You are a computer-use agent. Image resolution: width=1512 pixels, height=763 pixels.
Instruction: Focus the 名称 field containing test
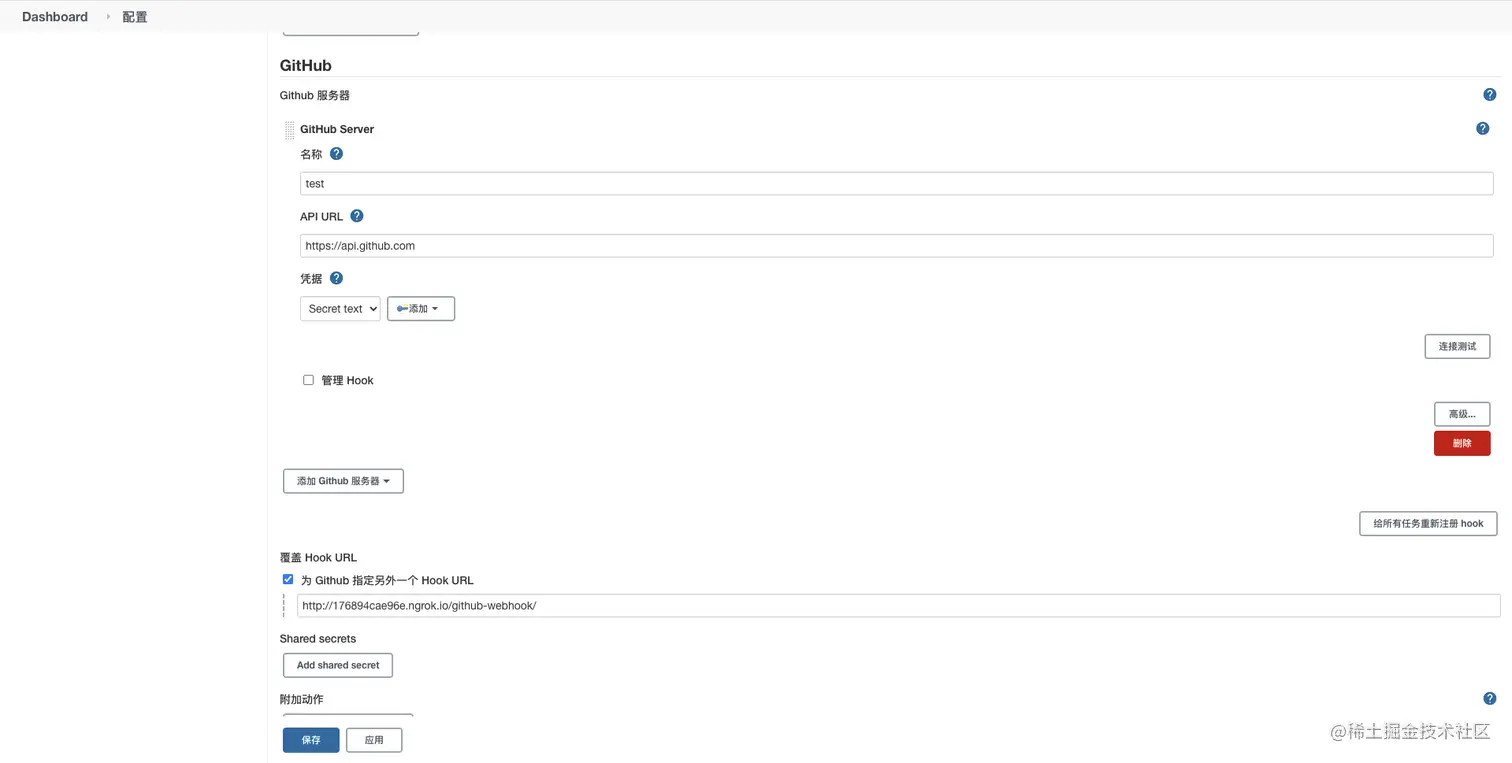point(896,183)
